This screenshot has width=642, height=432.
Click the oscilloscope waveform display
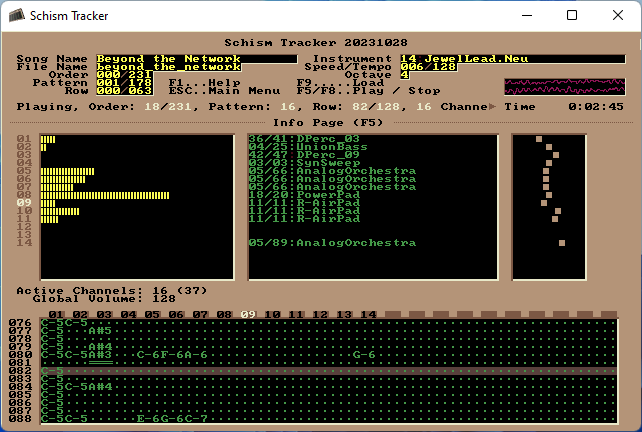564,86
